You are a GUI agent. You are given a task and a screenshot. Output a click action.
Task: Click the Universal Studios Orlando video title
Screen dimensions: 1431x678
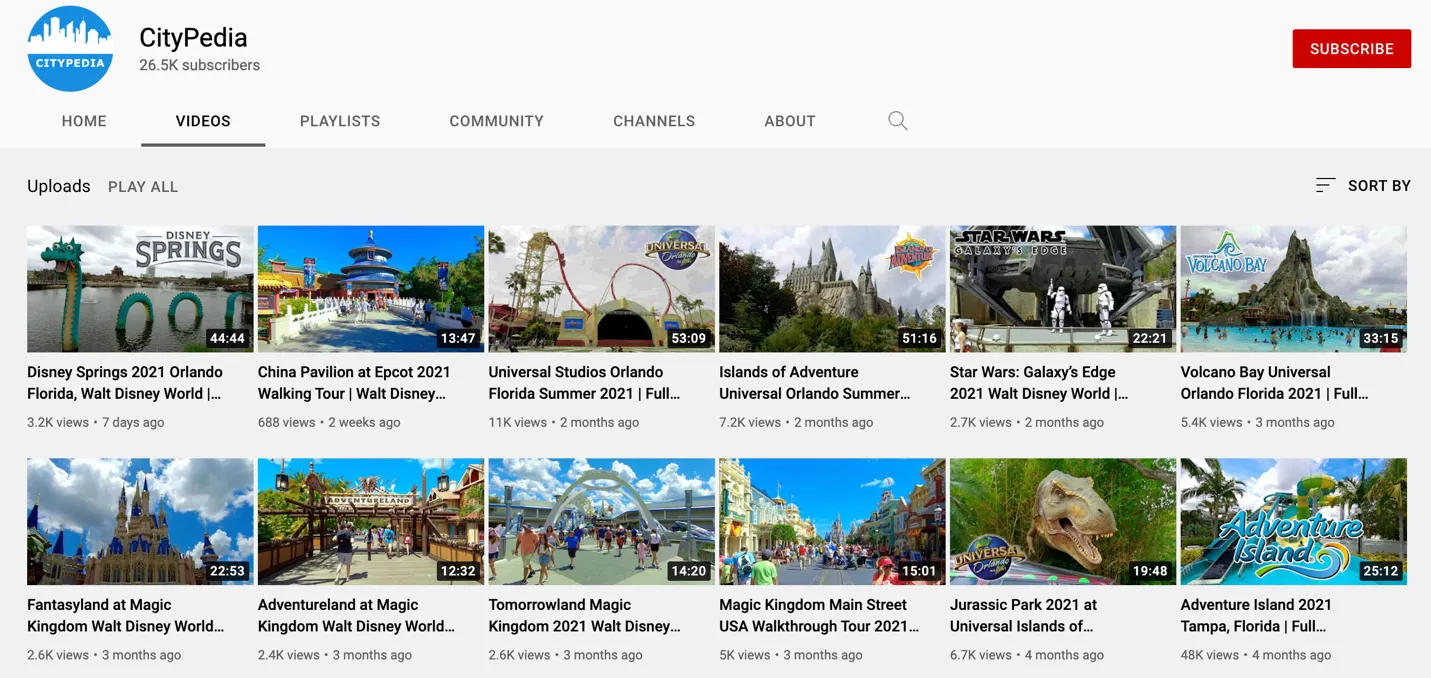point(584,383)
